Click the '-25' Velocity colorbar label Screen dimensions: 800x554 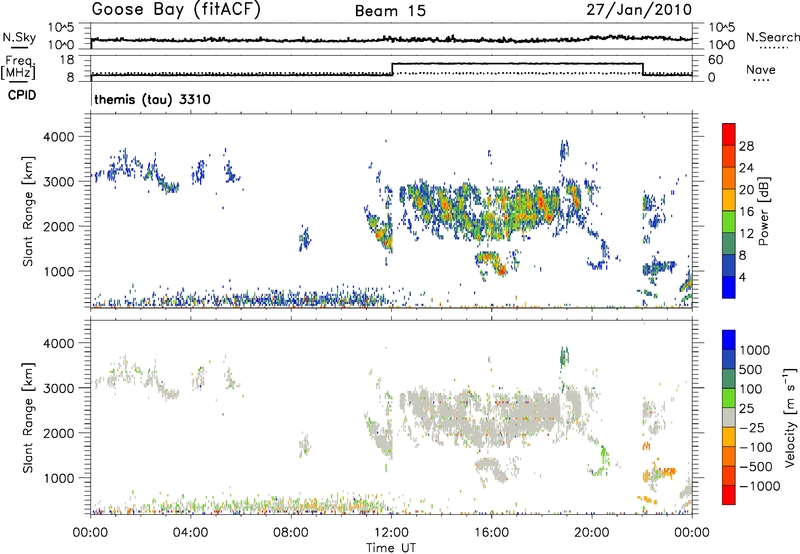752,428
